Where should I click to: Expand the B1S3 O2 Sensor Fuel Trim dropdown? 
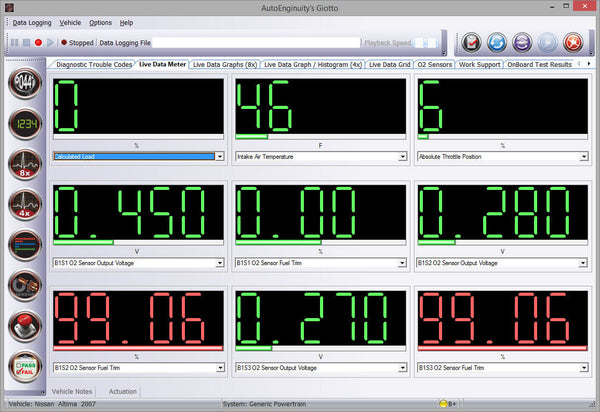[x=584, y=368]
